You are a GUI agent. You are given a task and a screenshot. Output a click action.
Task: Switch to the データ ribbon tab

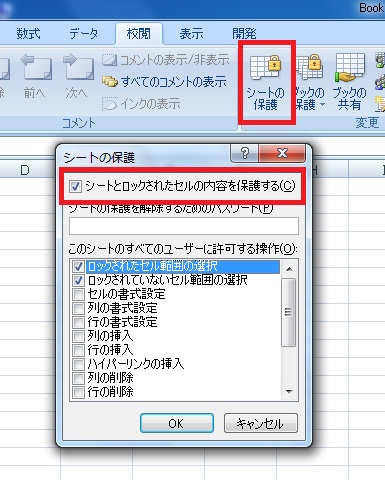(84, 34)
